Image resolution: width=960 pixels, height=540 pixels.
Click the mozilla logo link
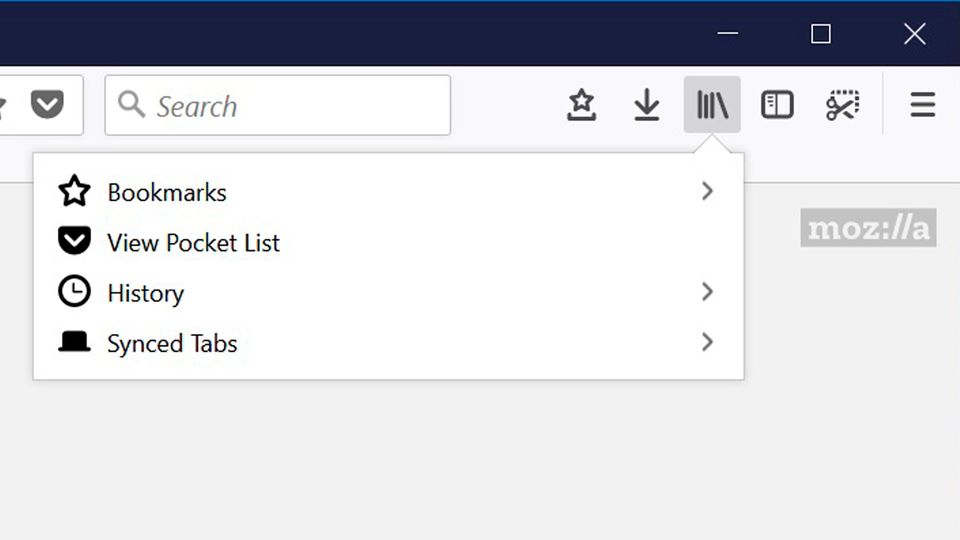[868, 228]
